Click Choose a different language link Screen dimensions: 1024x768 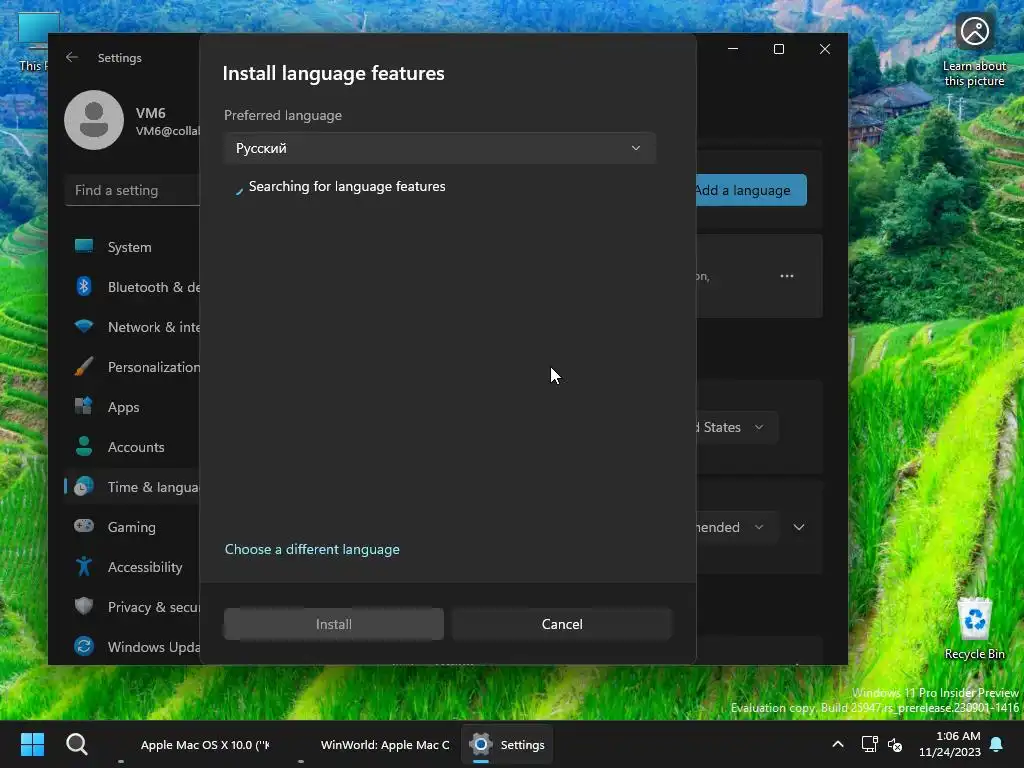[312, 549]
